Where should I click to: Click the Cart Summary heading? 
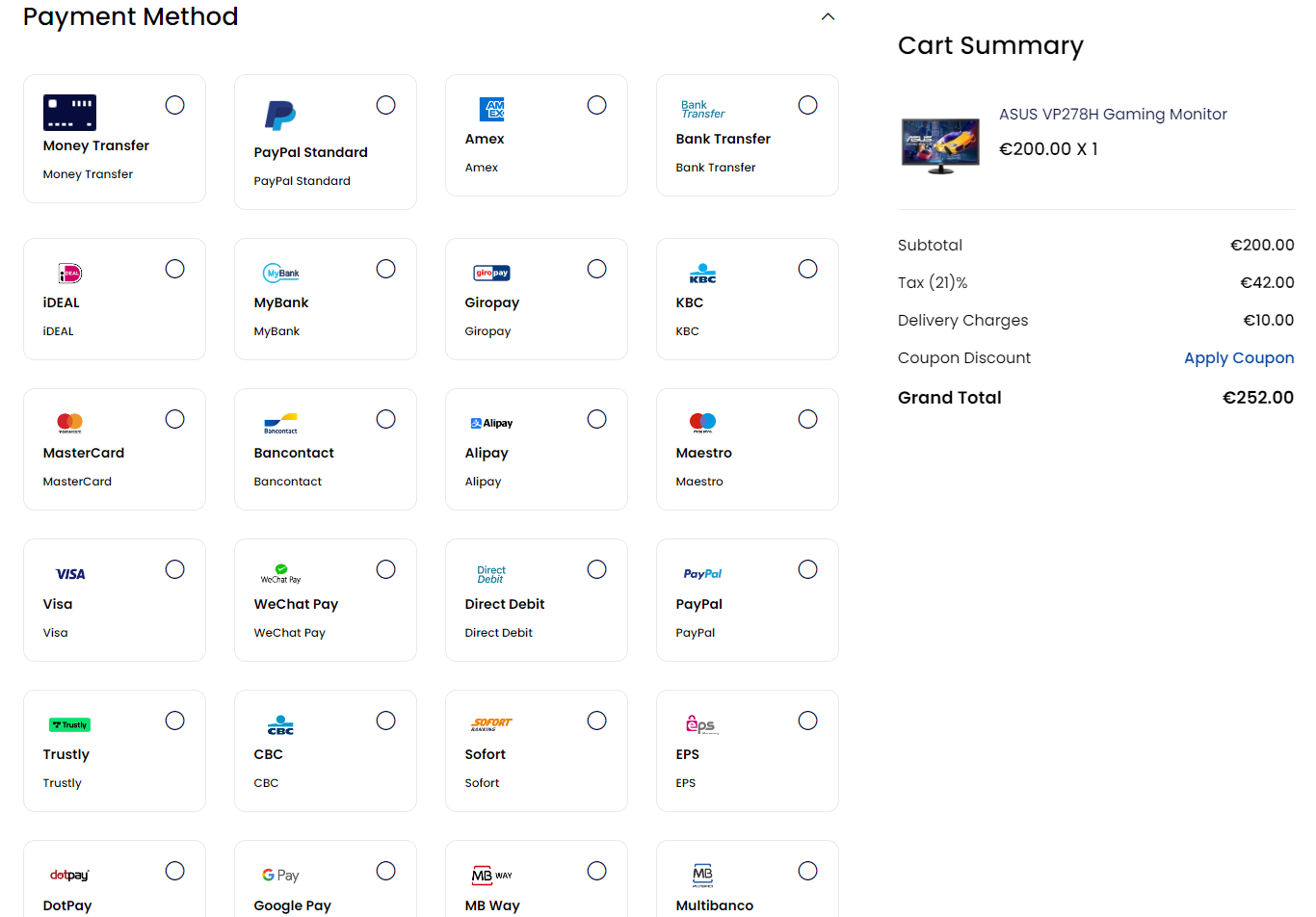pyautogui.click(x=990, y=45)
